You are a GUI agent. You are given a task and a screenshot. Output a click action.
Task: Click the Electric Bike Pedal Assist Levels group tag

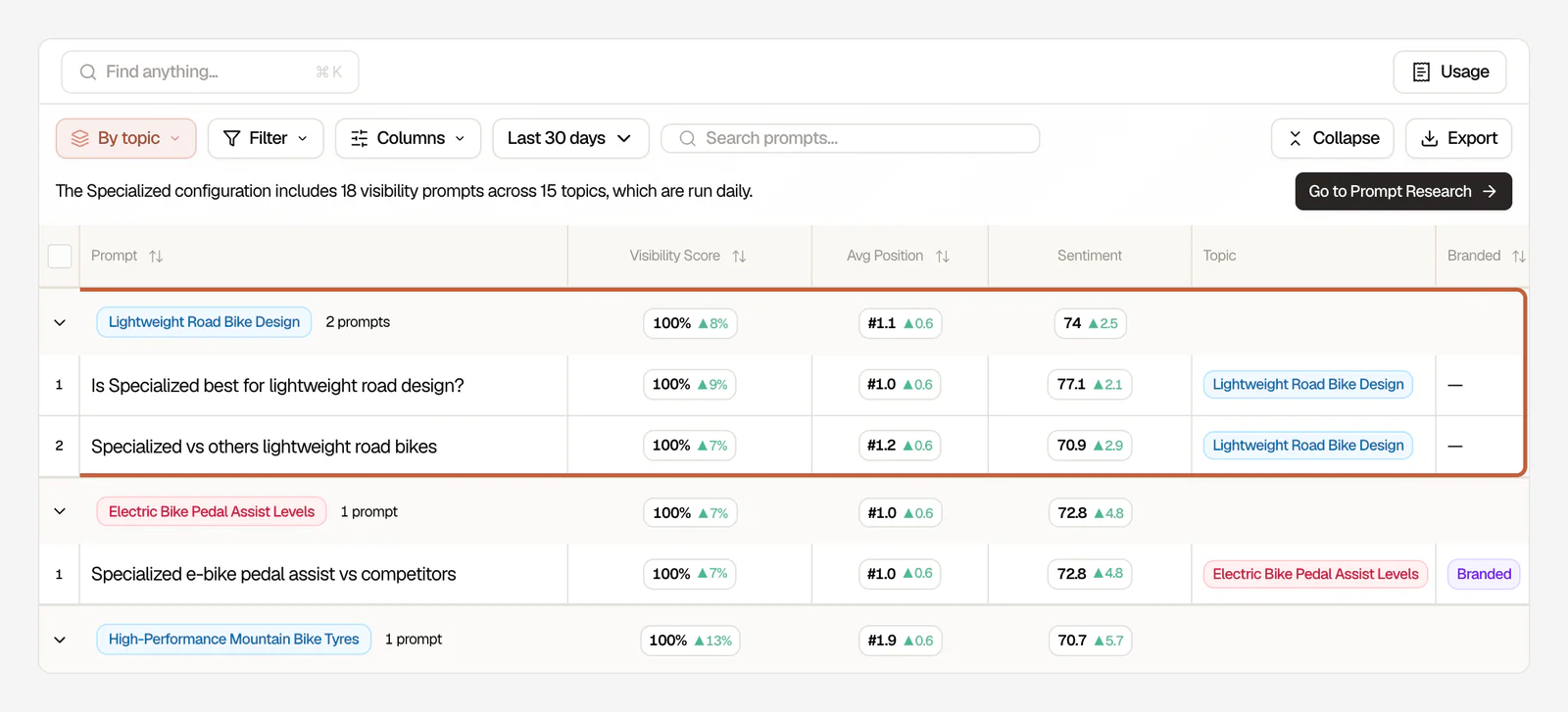[x=212, y=511]
